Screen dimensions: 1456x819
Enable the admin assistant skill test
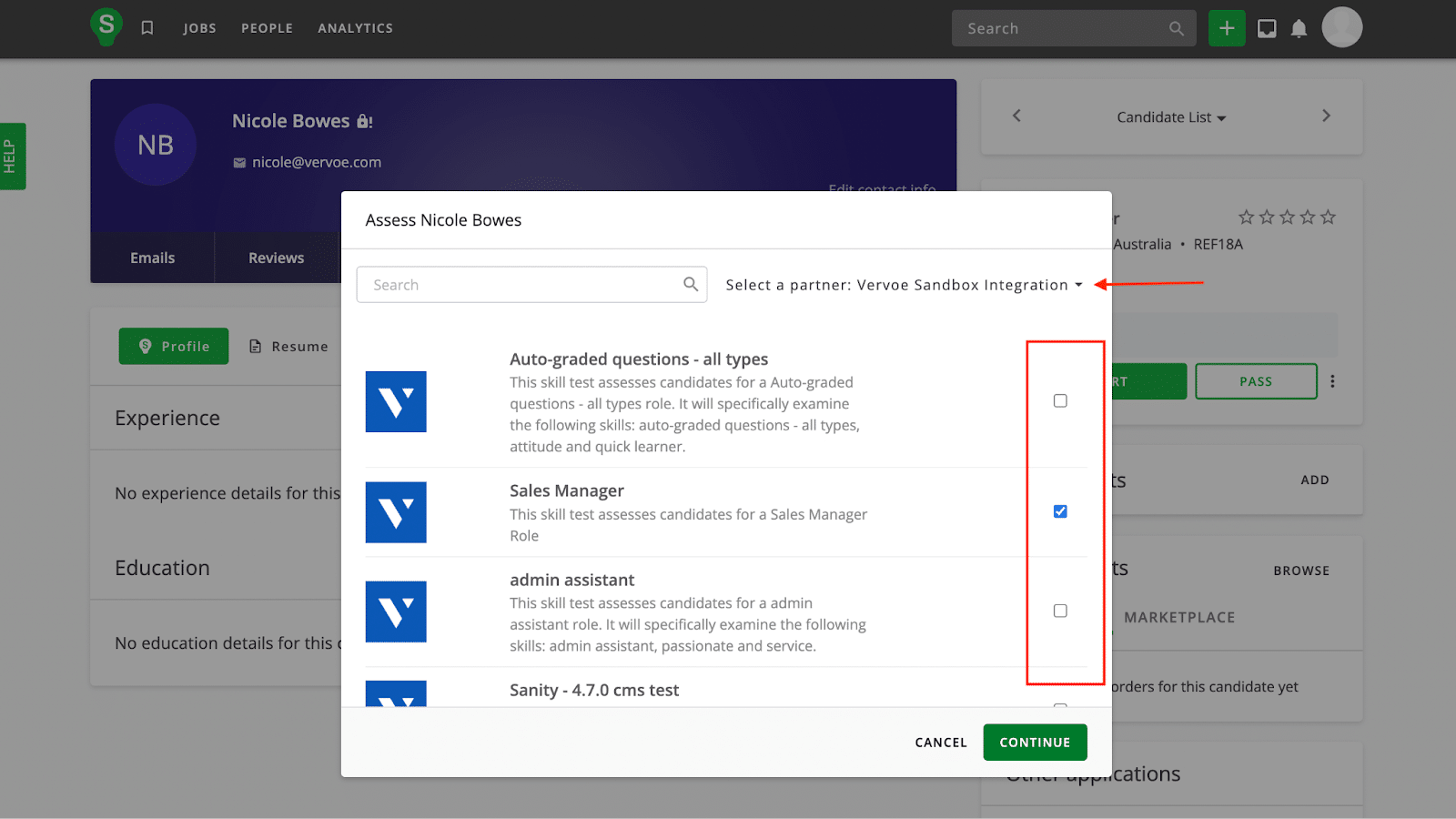point(1059,611)
